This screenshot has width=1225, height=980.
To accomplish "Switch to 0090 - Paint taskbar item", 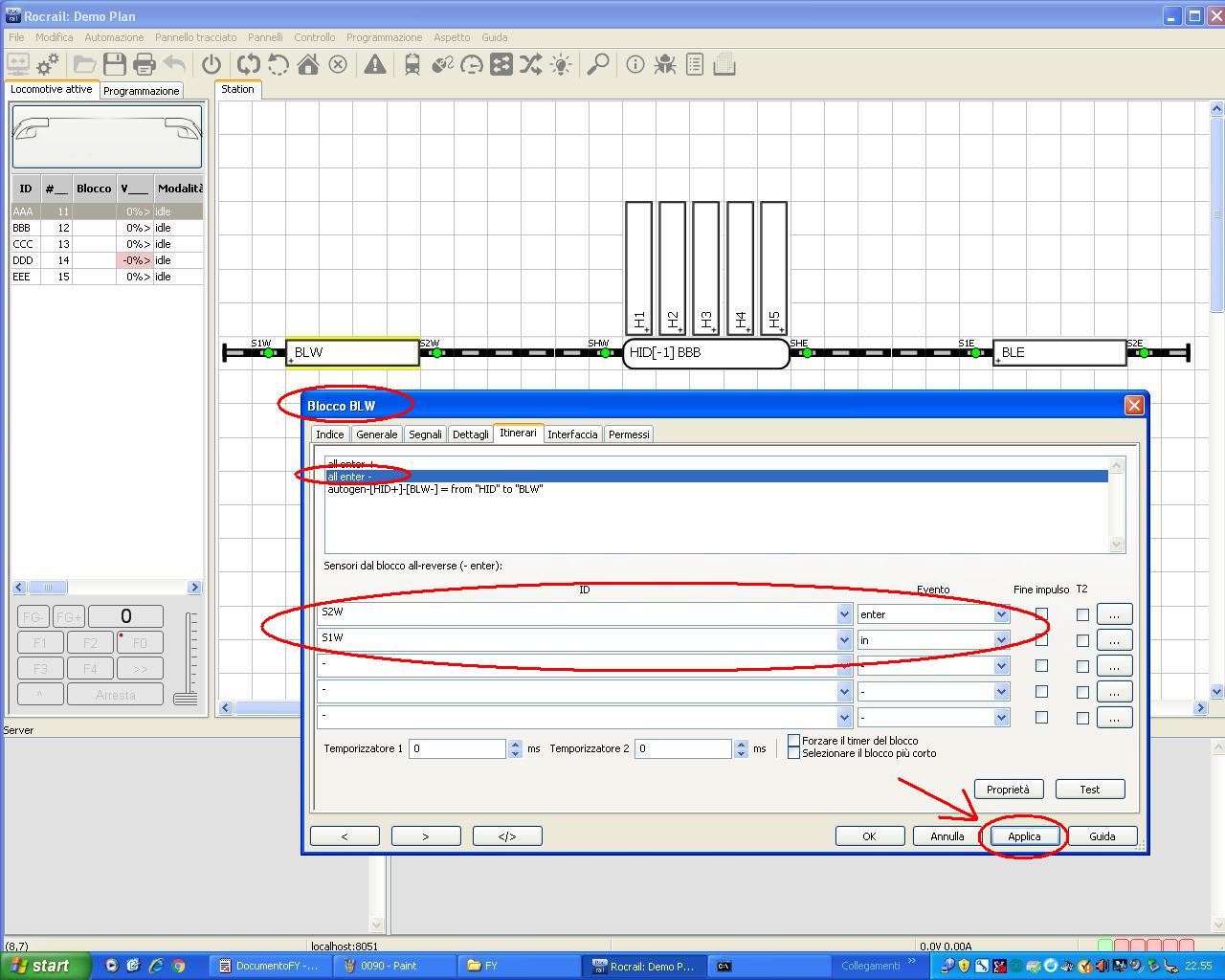I will [396, 966].
